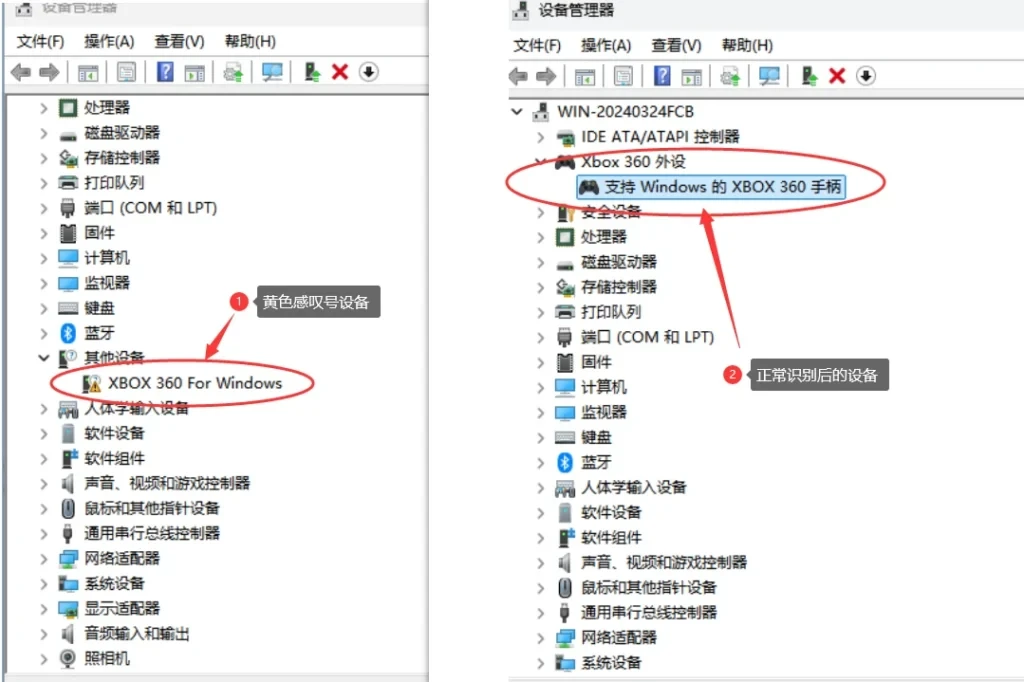Image resolution: width=1024 pixels, height=682 pixels.
Task: Expand 显示适配器 in the left window
Action: click(x=44, y=609)
